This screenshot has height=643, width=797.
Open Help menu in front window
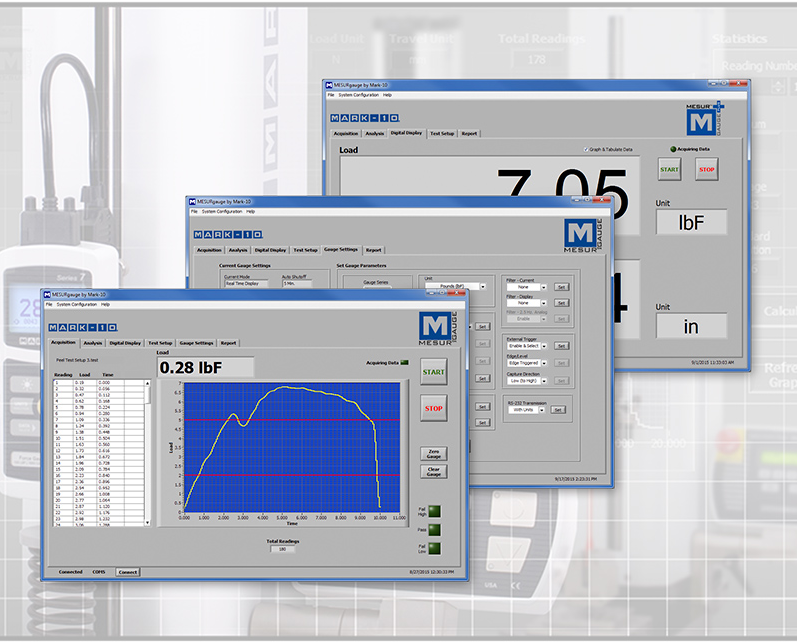coord(105,304)
